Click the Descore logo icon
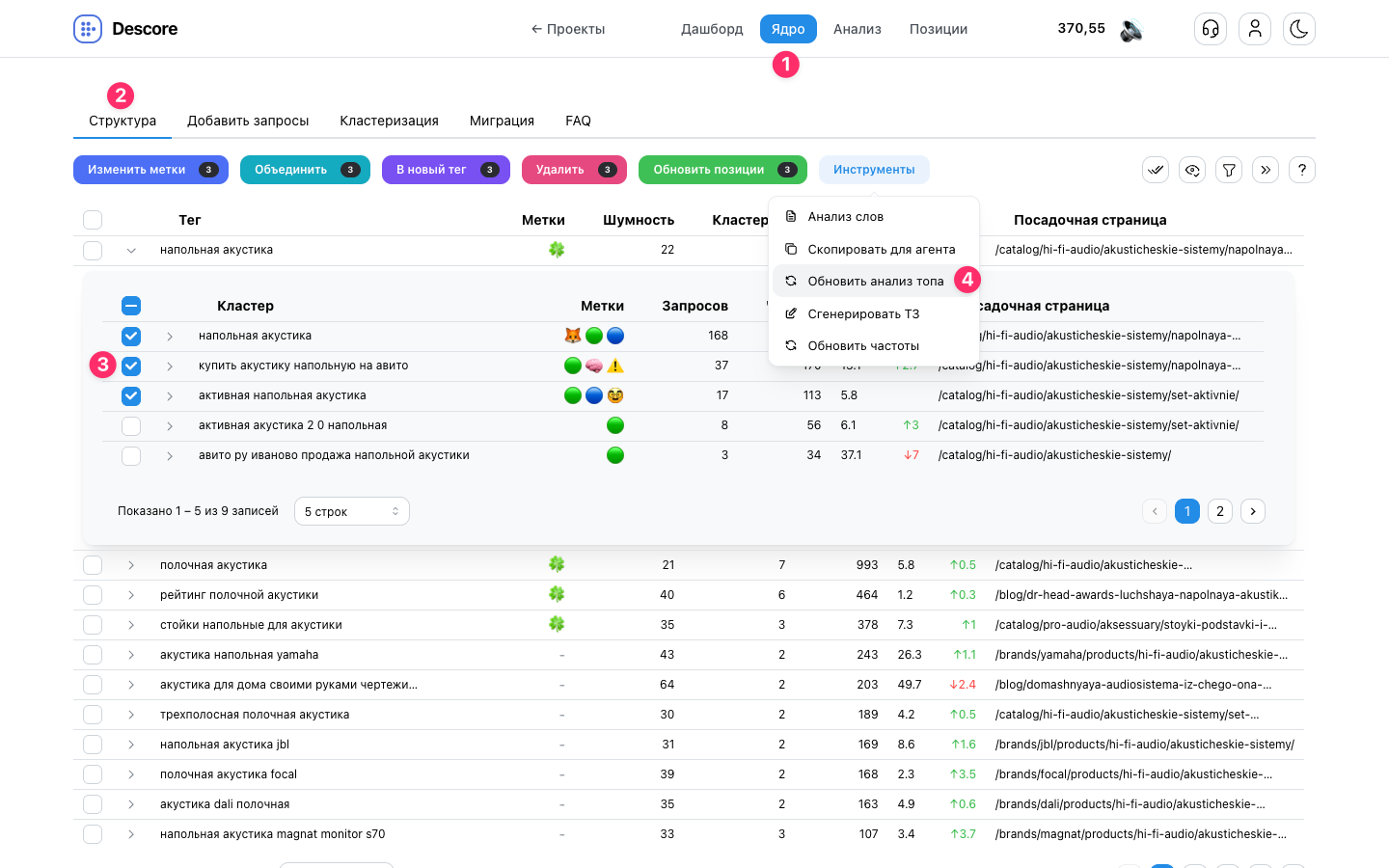Viewport: 1389px width, 868px height. [x=88, y=29]
